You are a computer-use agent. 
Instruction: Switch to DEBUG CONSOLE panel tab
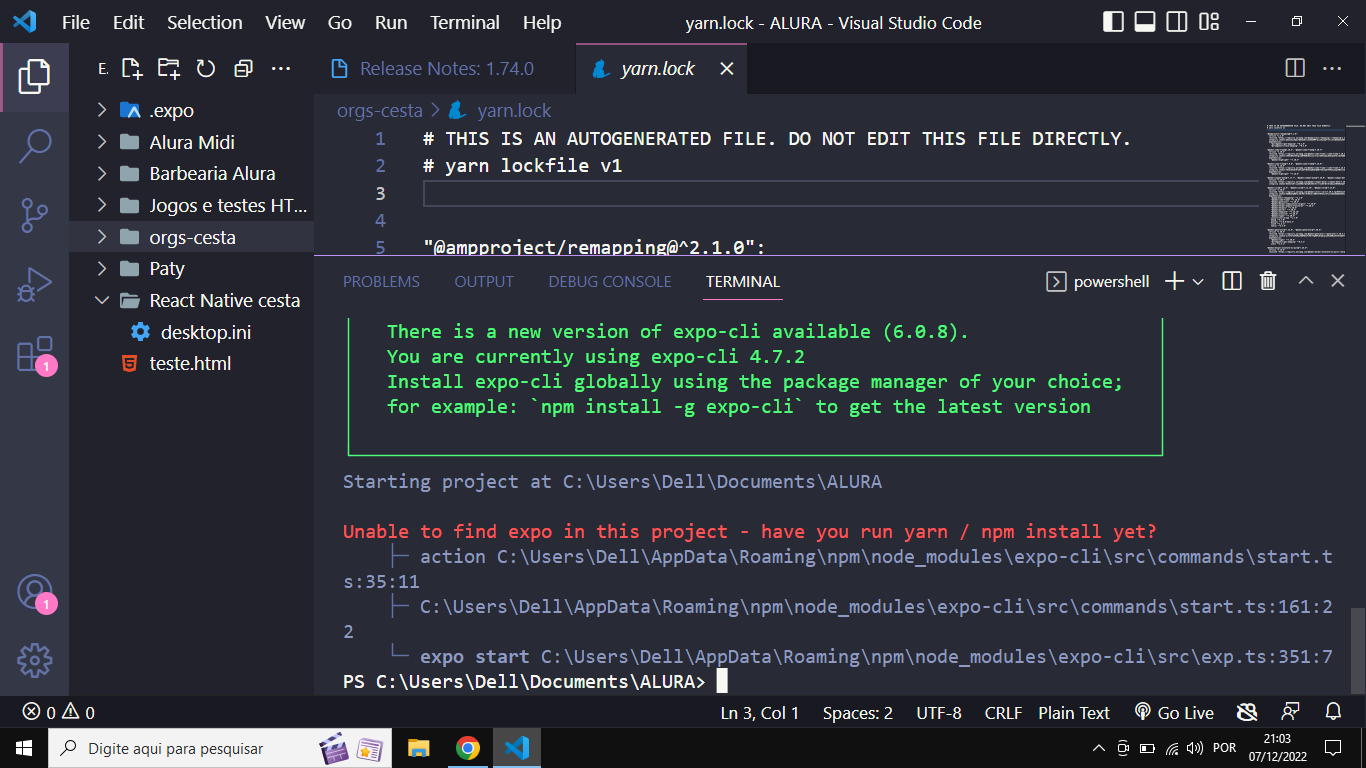[x=610, y=282]
